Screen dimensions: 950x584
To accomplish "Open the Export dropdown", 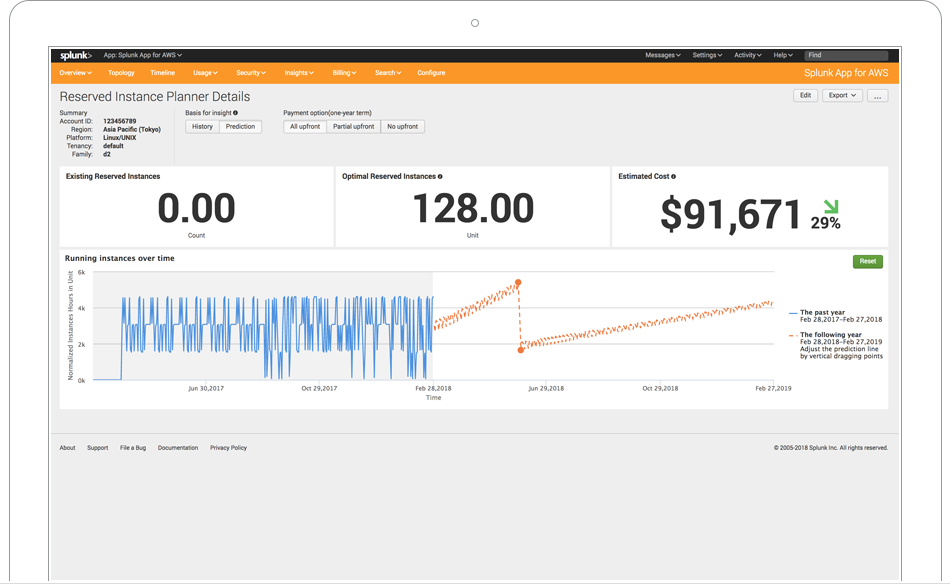I will coord(842,96).
